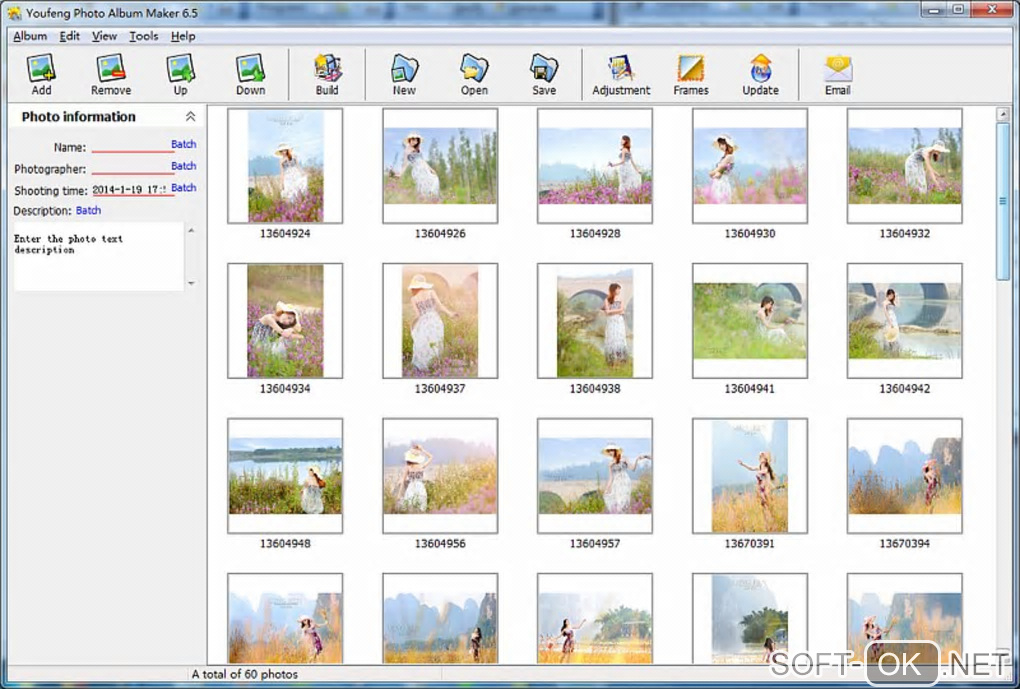1020x689 pixels.
Task: Click photo grid scrollbar up arrow
Action: (x=1002, y=114)
